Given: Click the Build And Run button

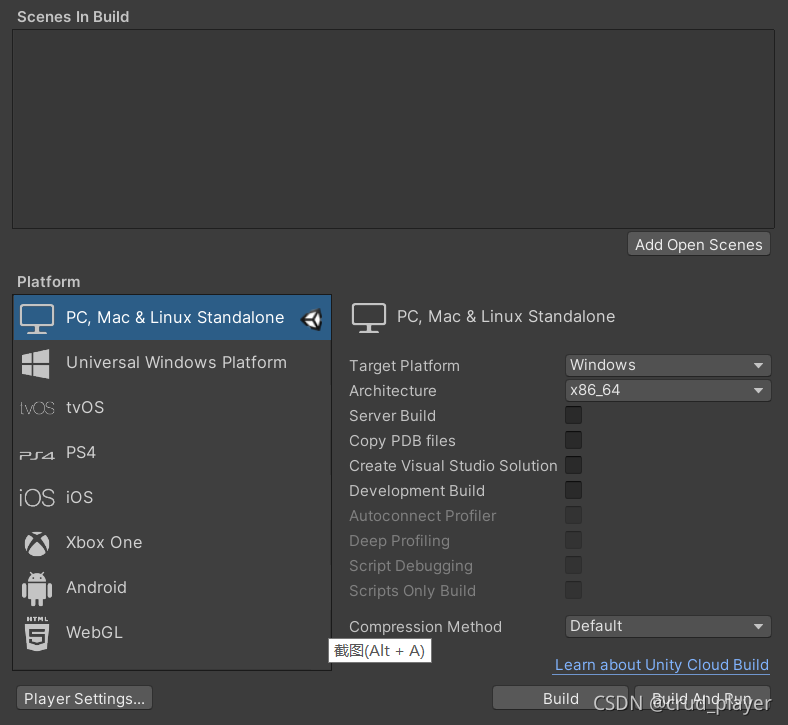Looking at the screenshot, I should click(x=702, y=698).
